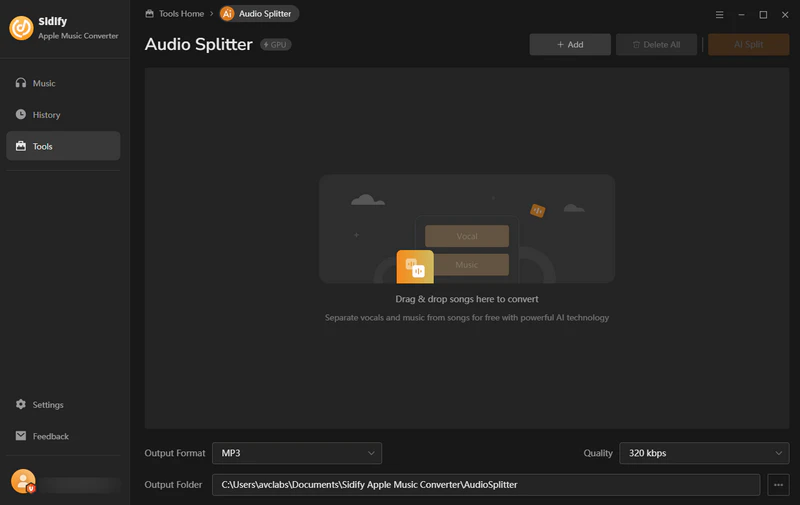The width and height of the screenshot is (800, 505).
Task: Open the Quality 320 kbps dropdown
Action: coord(704,453)
